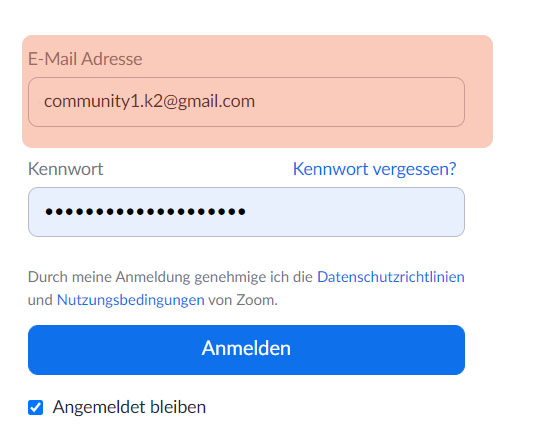
Task: Select the forgotten password recovery link
Action: point(374,169)
